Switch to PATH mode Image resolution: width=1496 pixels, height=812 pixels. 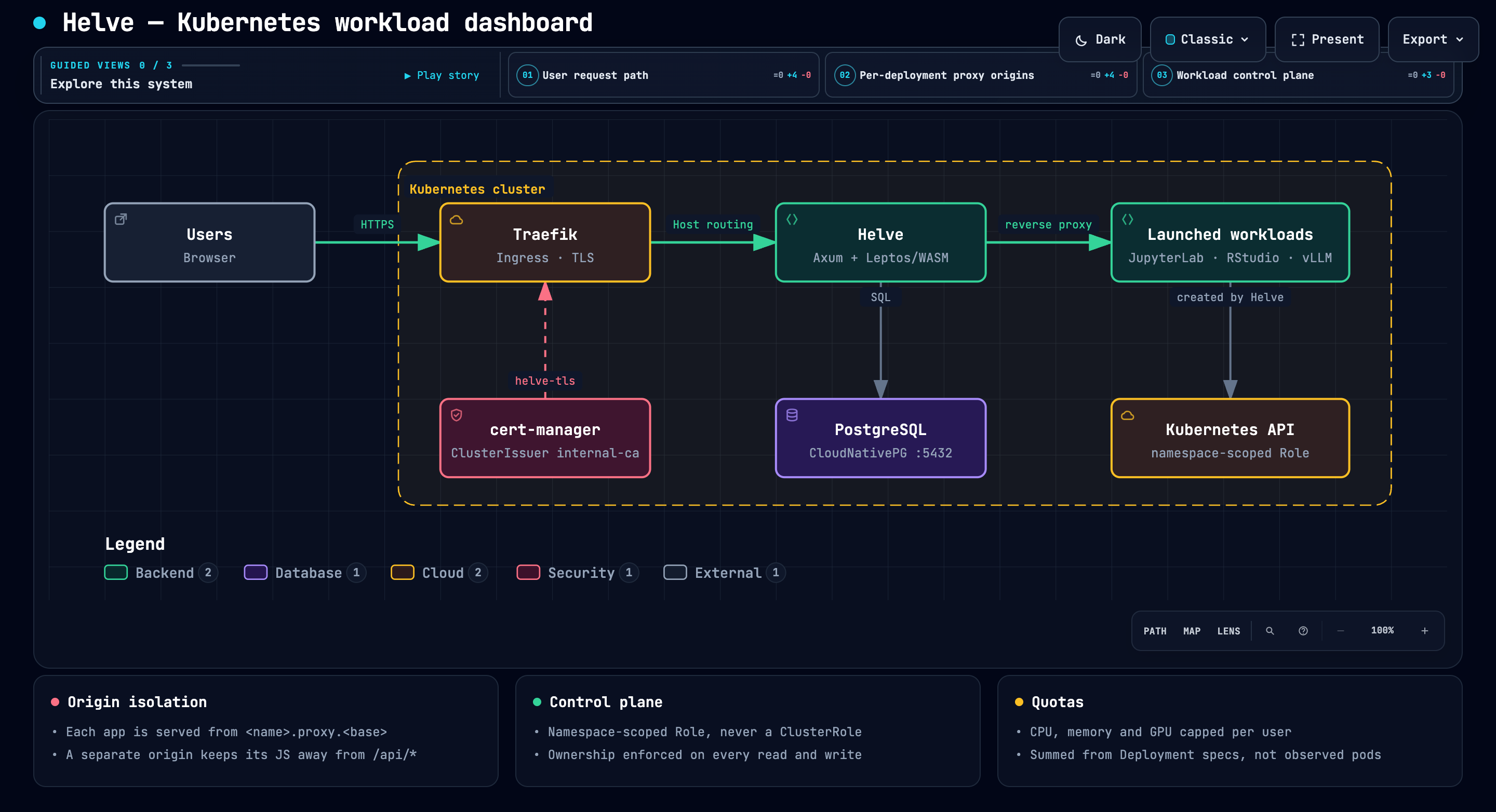point(1155,631)
